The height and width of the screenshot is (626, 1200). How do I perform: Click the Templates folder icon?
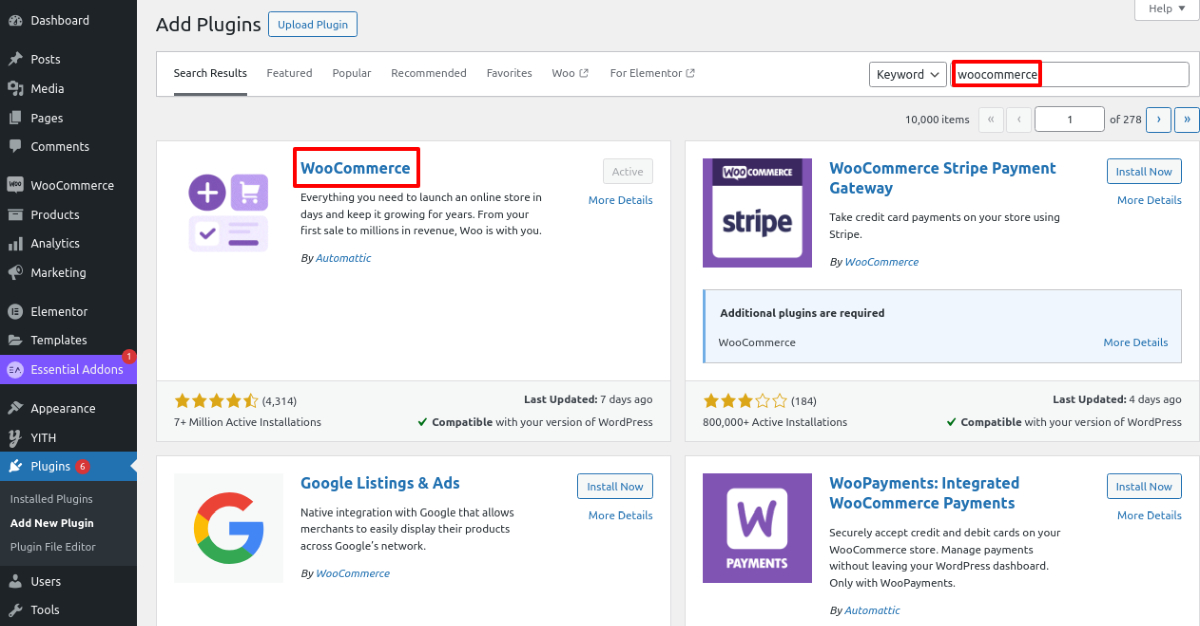15,340
